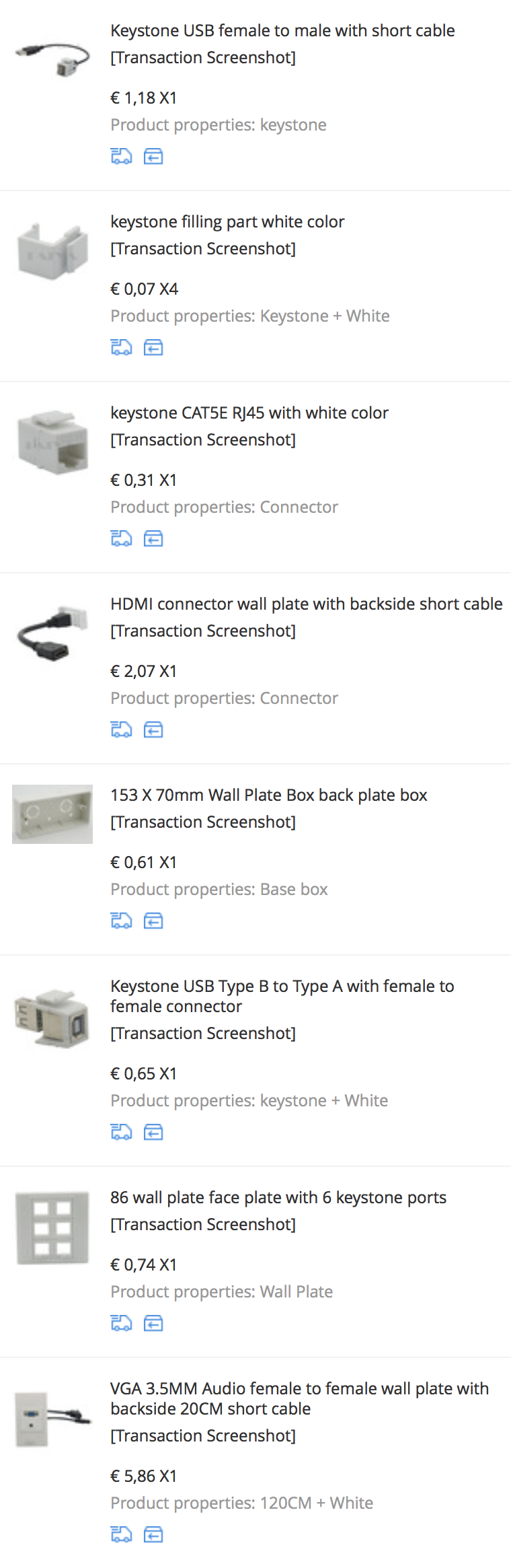
Task: Click return box icon for Keystone USB Type B
Action: click(153, 1132)
